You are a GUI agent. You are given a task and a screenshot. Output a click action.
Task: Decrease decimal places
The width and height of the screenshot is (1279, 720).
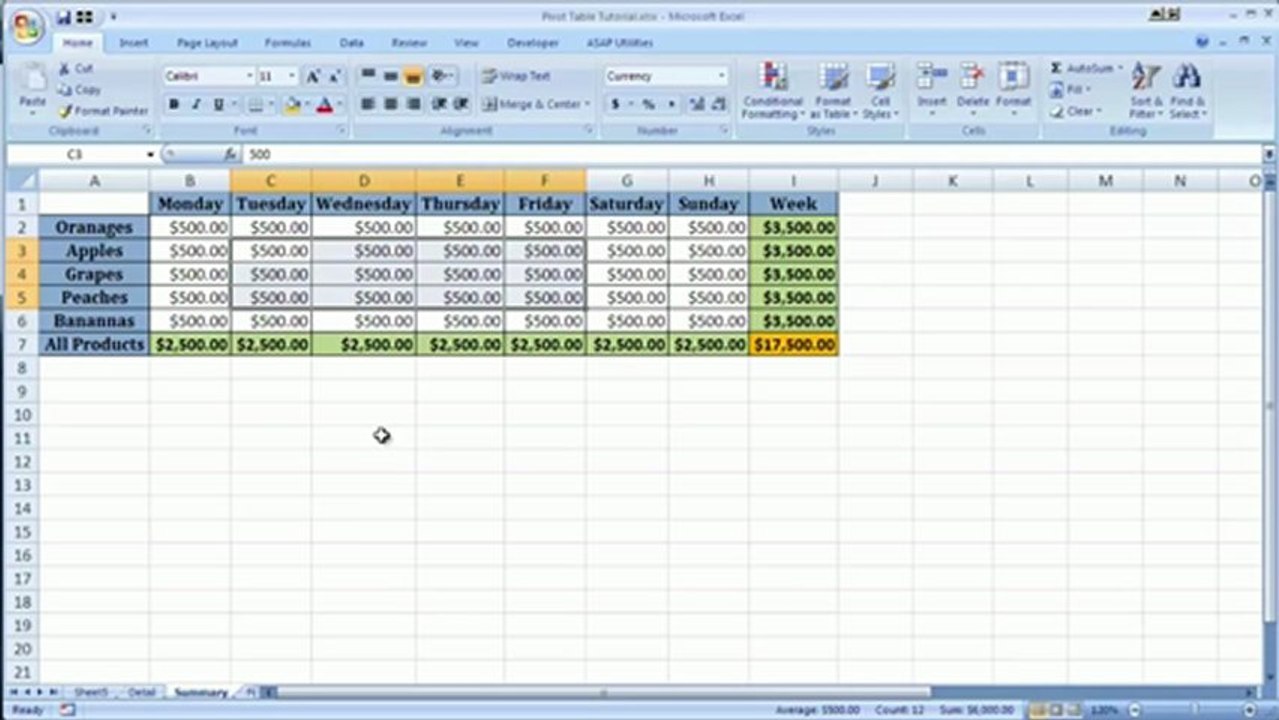719,104
